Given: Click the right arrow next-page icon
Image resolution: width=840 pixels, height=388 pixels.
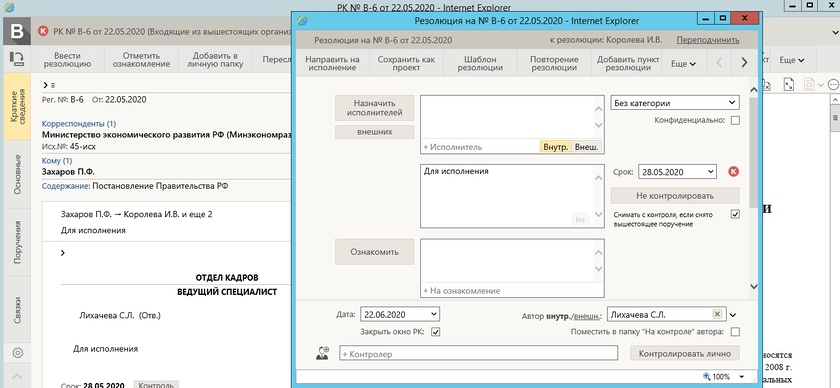Looking at the screenshot, I should [x=744, y=63].
